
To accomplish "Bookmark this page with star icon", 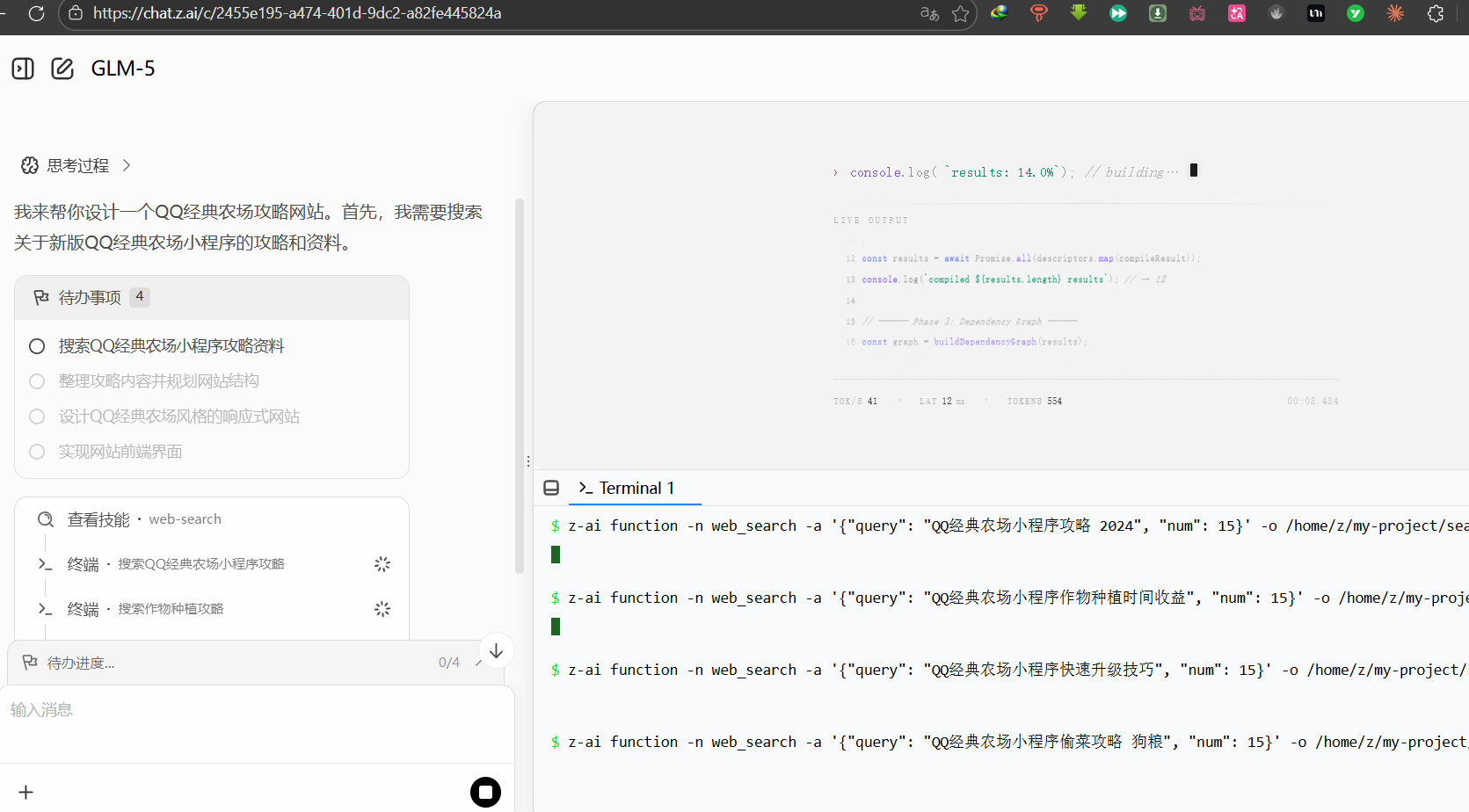I will (x=960, y=13).
